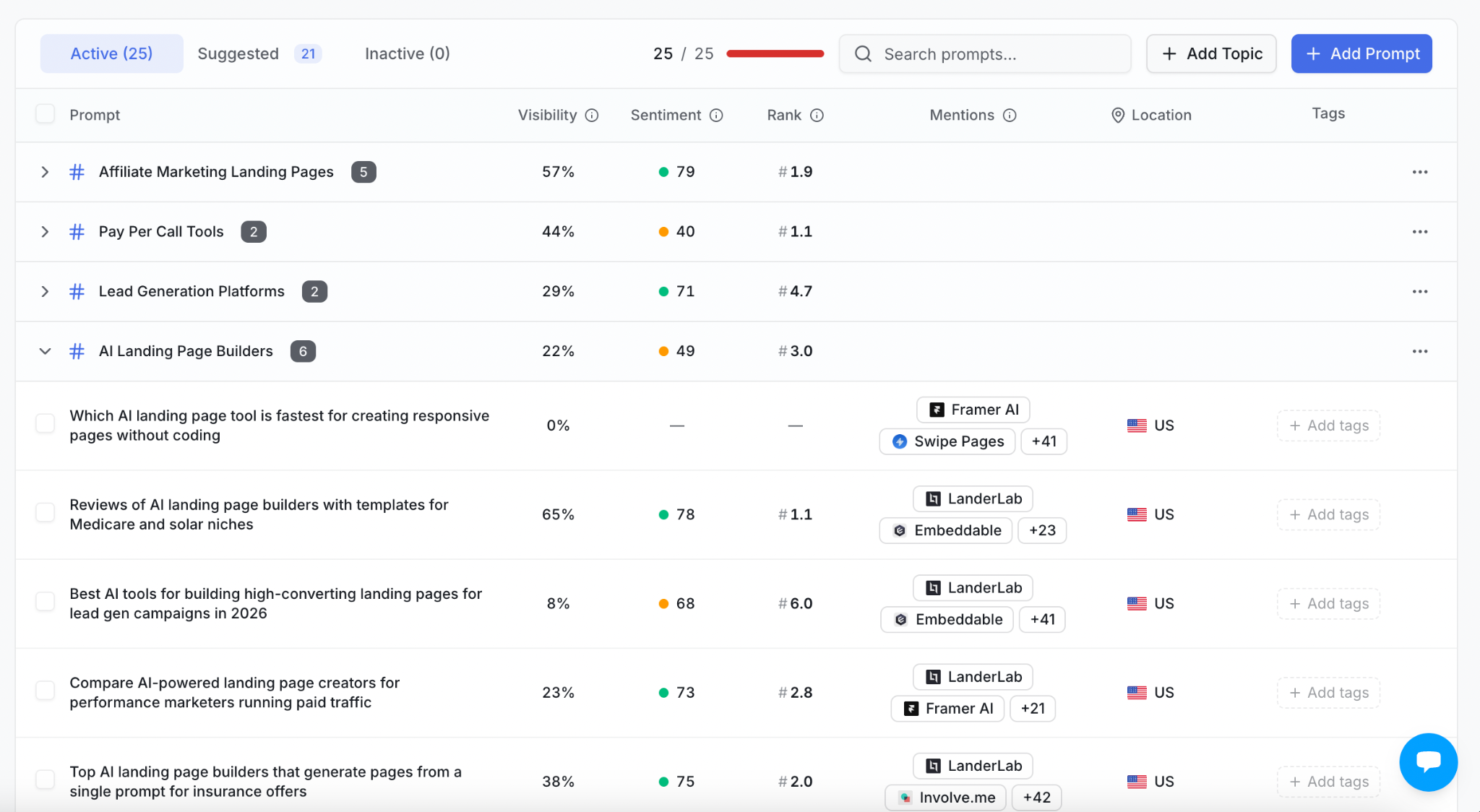This screenshot has width=1480, height=812.
Task: Click the Rank column info icon
Action: coord(817,116)
